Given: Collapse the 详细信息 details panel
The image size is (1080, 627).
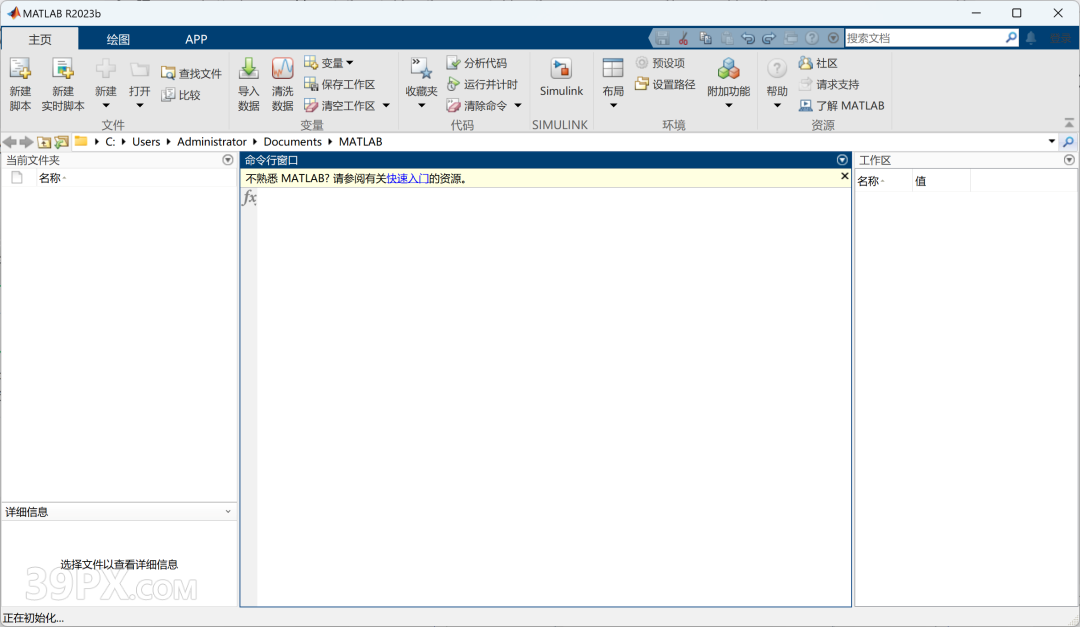Looking at the screenshot, I should pyautogui.click(x=228, y=512).
